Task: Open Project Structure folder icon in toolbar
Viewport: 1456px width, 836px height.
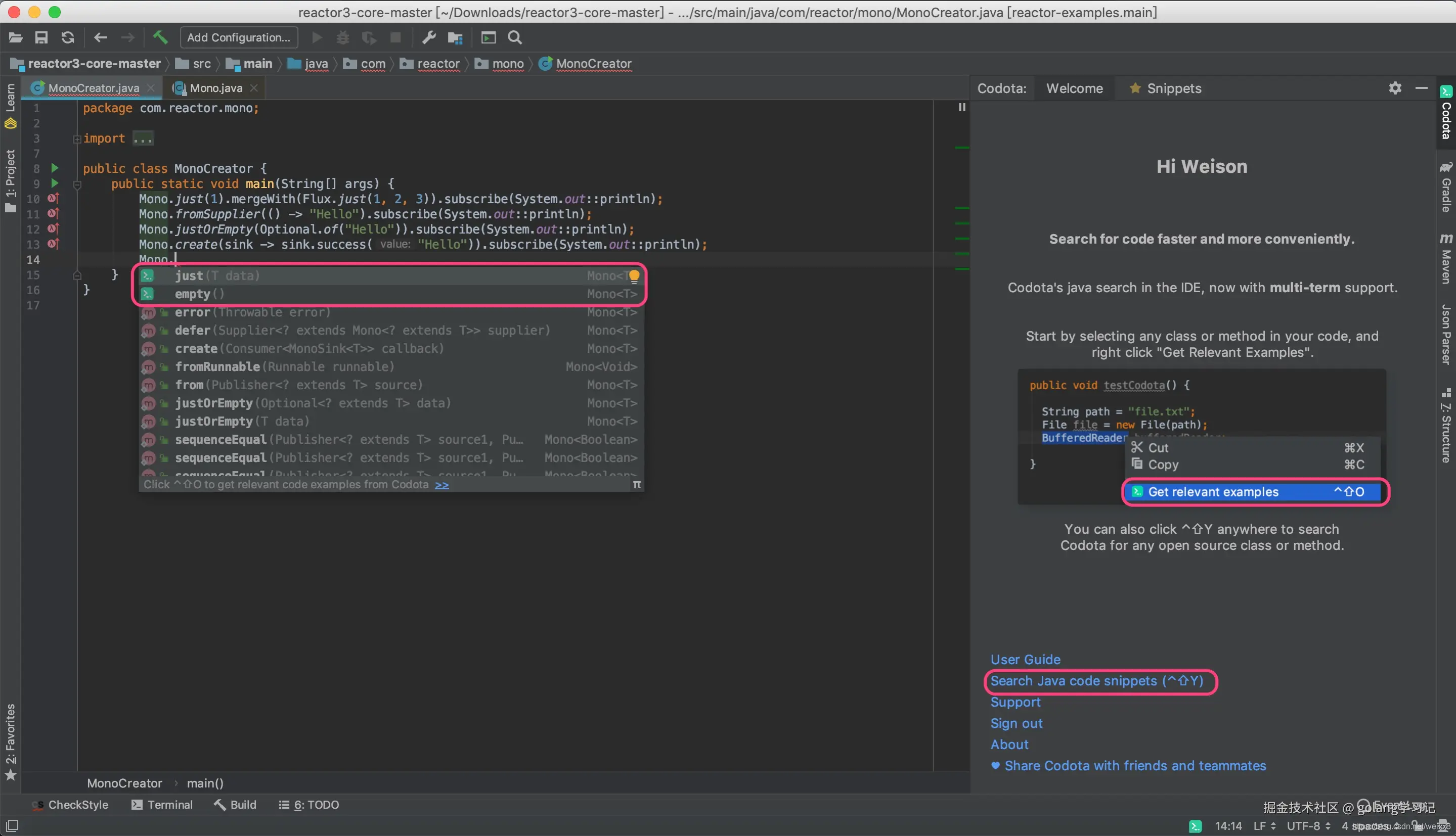Action: [456, 37]
